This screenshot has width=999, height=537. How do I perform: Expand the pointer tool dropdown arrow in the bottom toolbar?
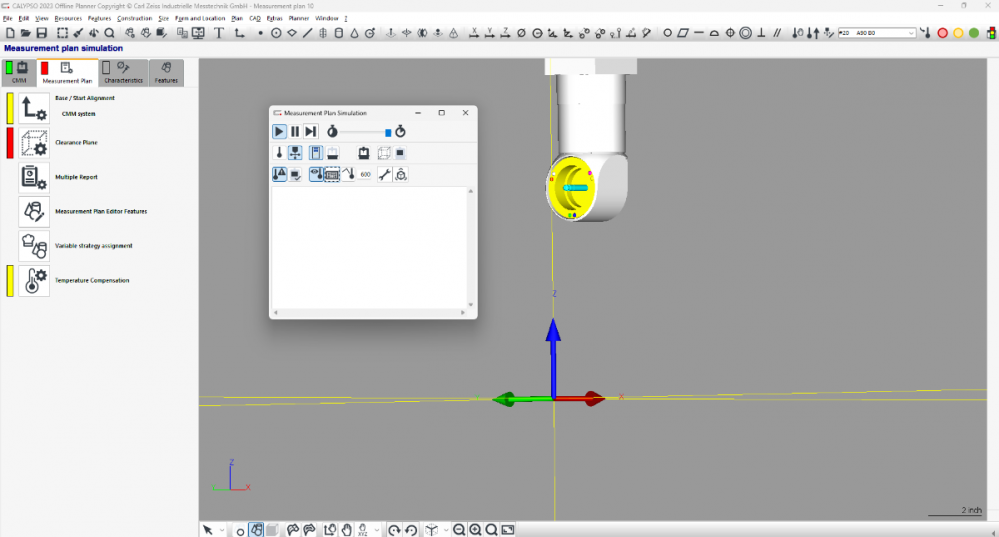pyautogui.click(x=222, y=530)
